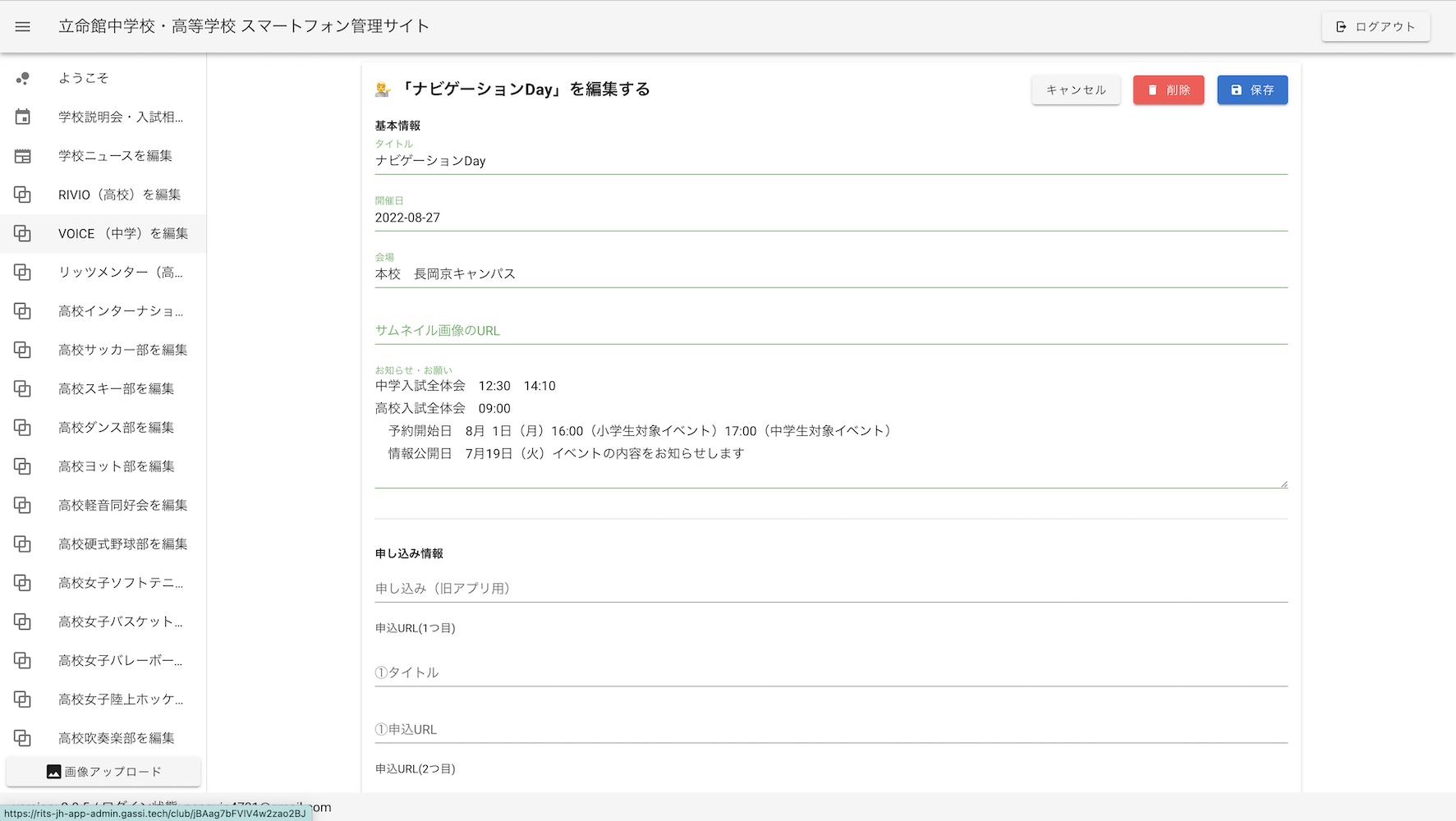Click the 開催日 date field

(830, 218)
